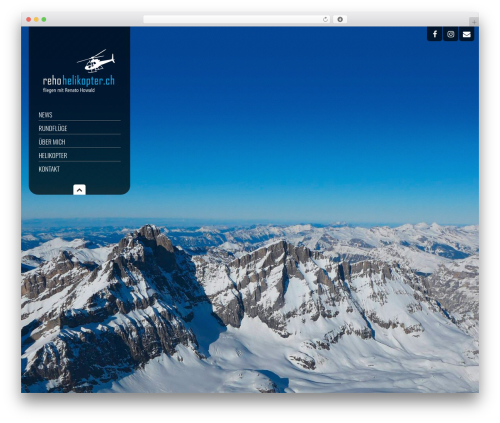Click the rehohelikopter.ch logo text
This screenshot has width=500, height=423.
click(79, 81)
